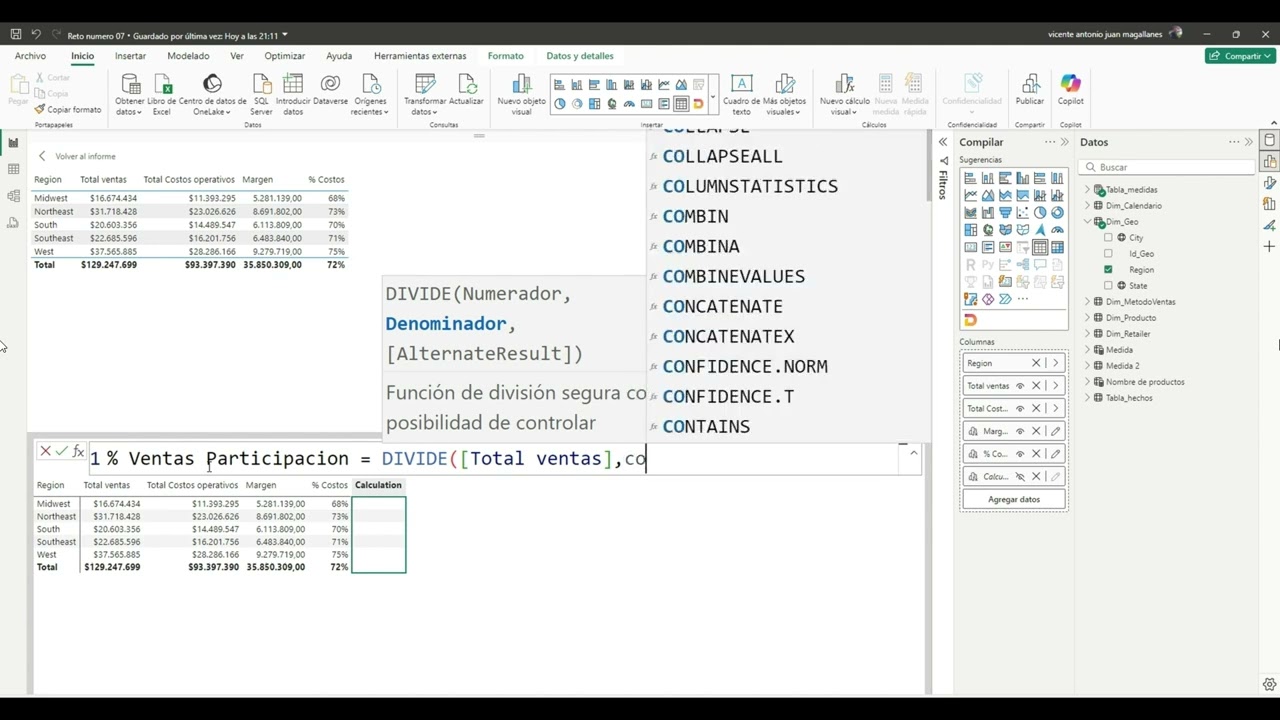Open the Optimizar tab
Image resolution: width=1280 pixels, height=720 pixels.
(285, 56)
